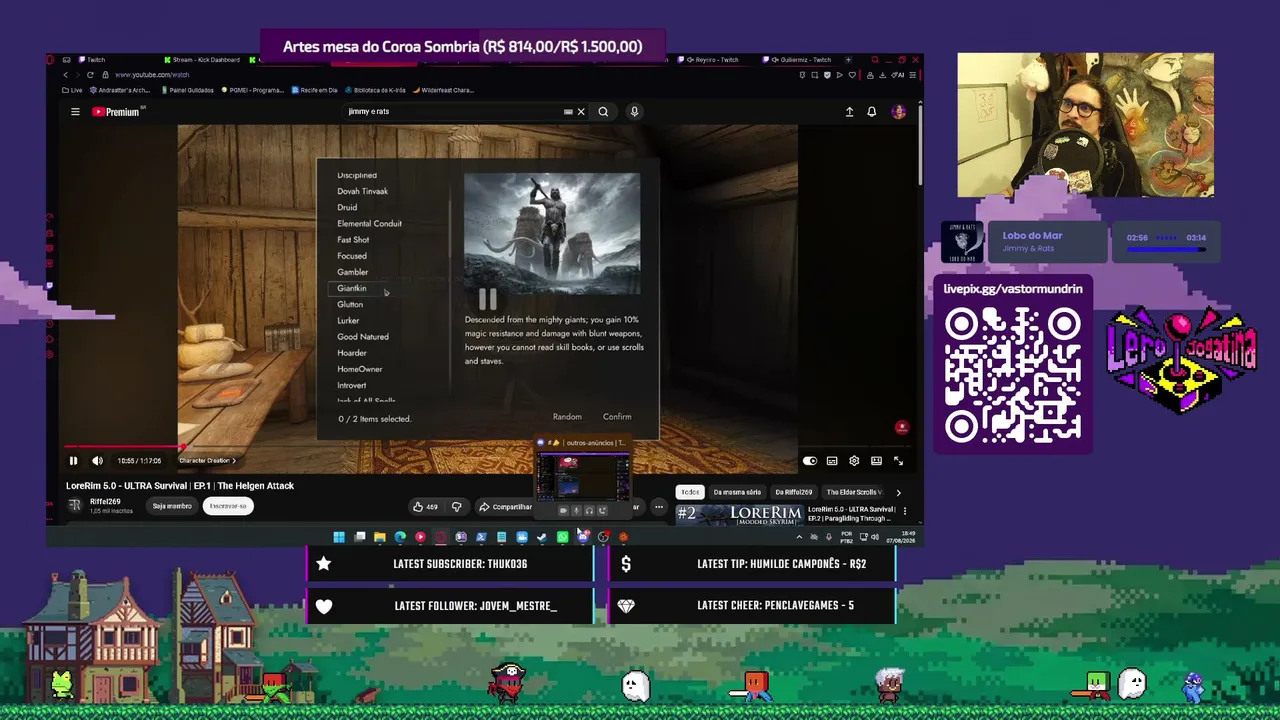Clear the YouTube search field
Viewport: 1280px width, 720px height.
(581, 112)
